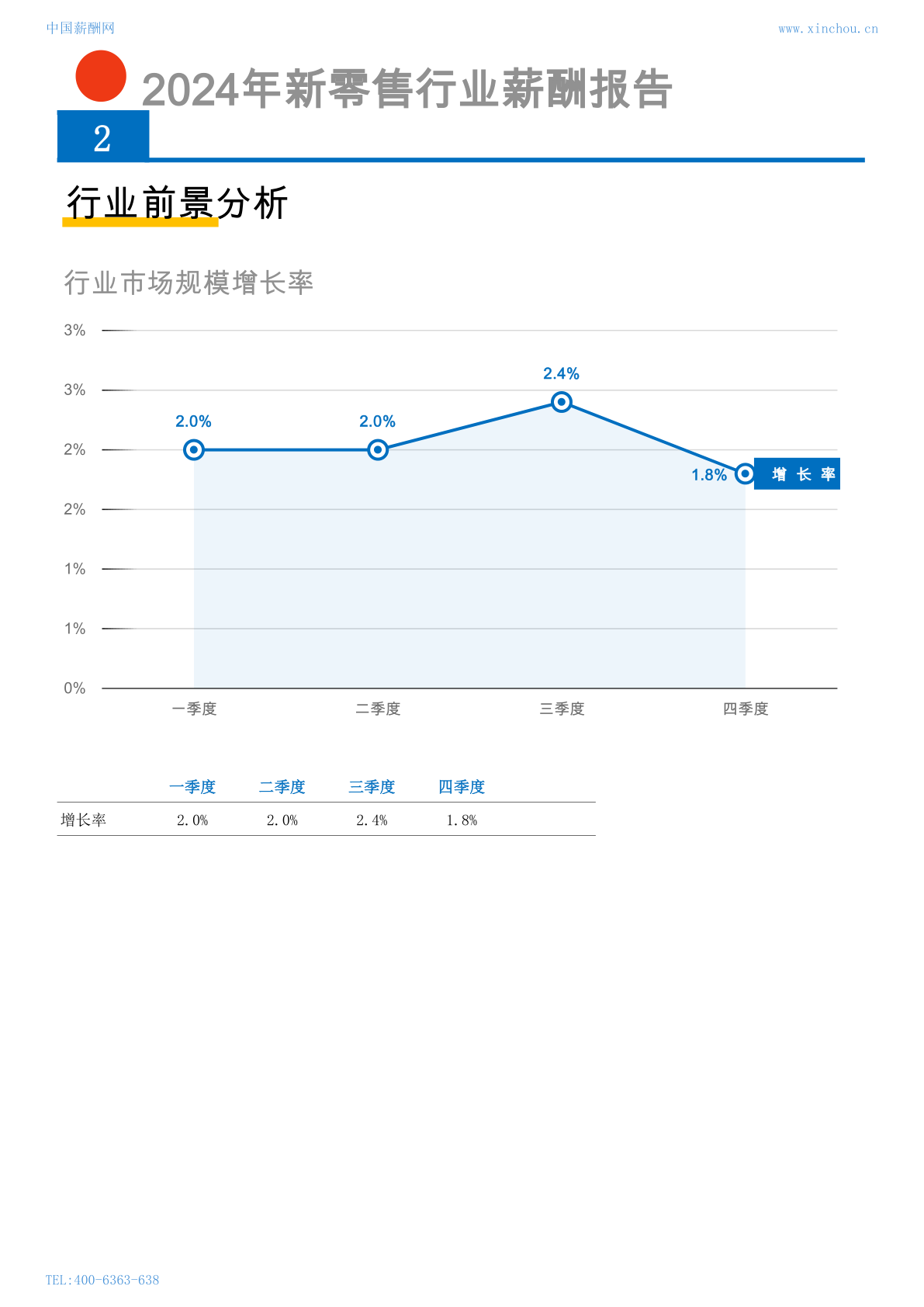924x1307 pixels.
Task: Click the 一季度 table column header
Action: pos(192,787)
